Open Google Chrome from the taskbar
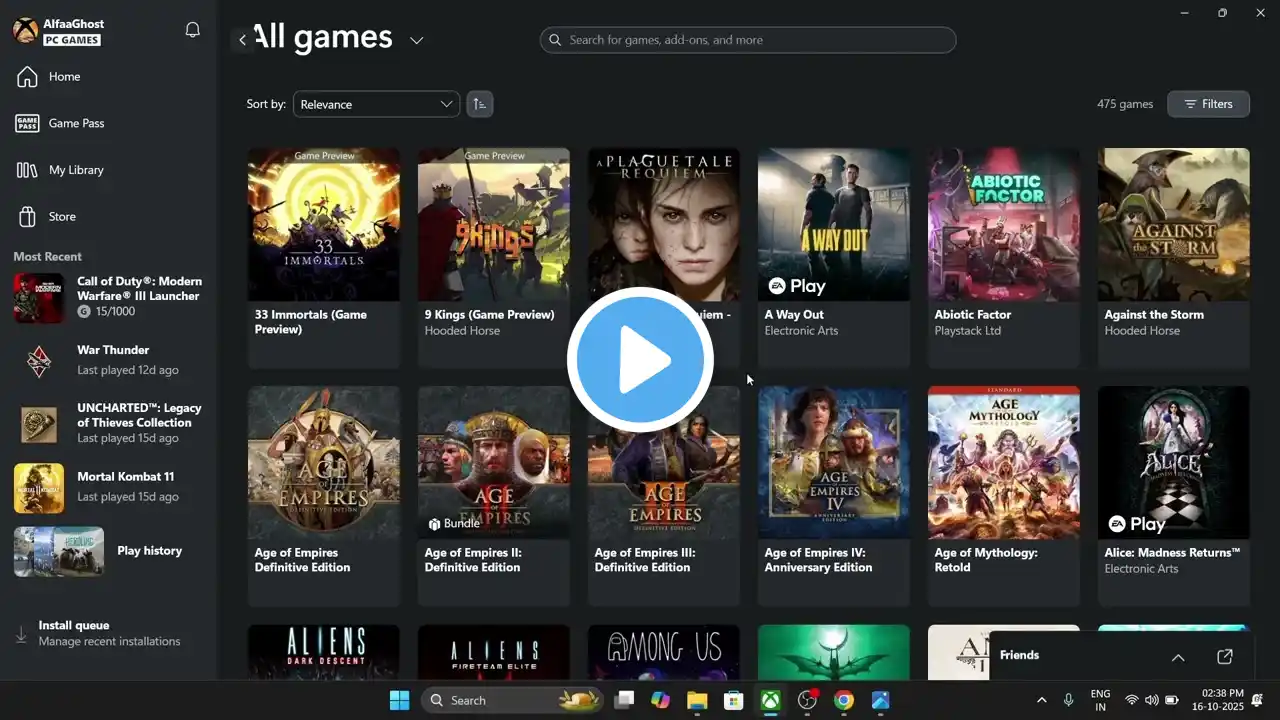The height and width of the screenshot is (720, 1280). (844, 701)
